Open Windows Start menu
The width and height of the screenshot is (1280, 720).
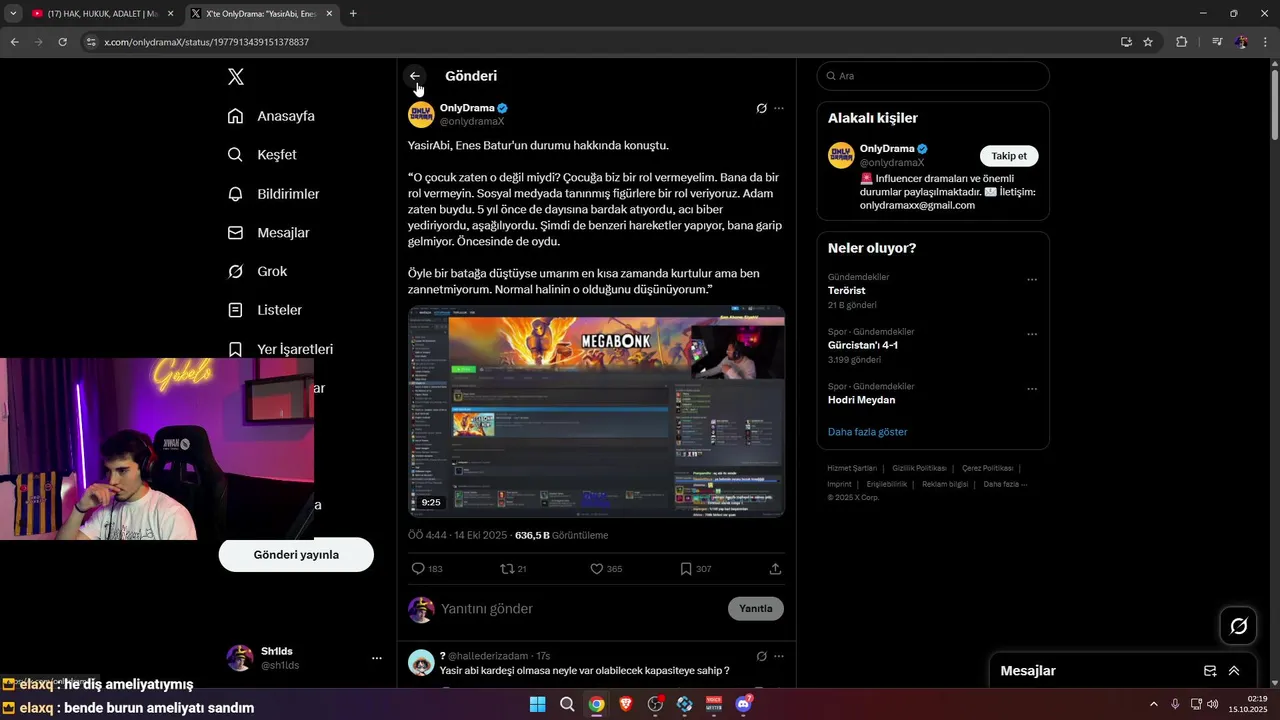538,704
